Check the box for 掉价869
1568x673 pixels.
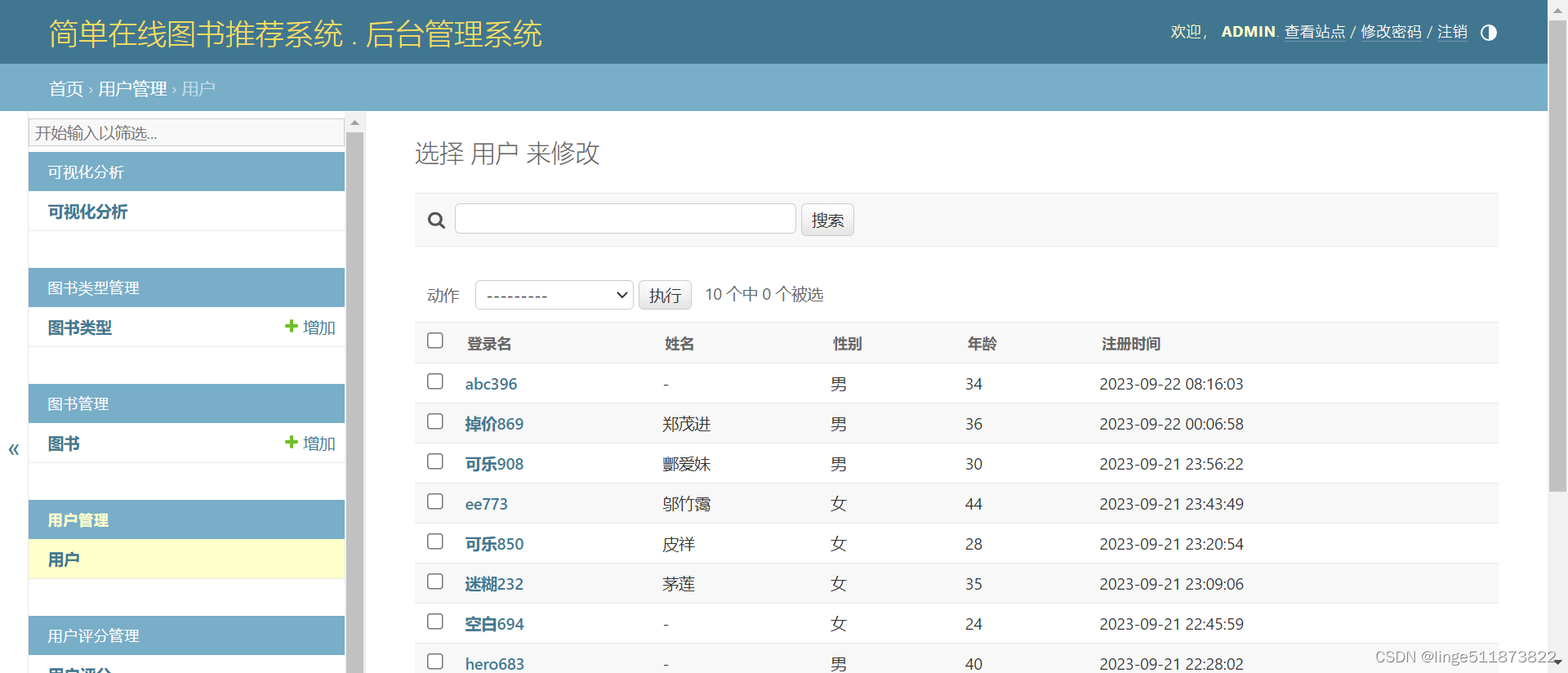coord(435,421)
